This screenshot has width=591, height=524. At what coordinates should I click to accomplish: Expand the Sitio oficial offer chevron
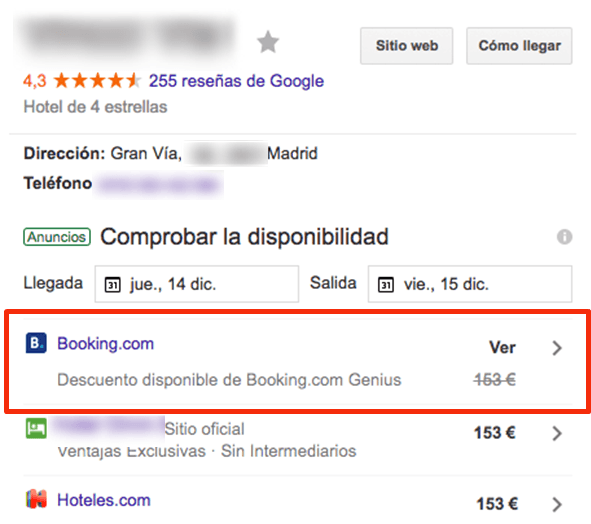(557, 433)
